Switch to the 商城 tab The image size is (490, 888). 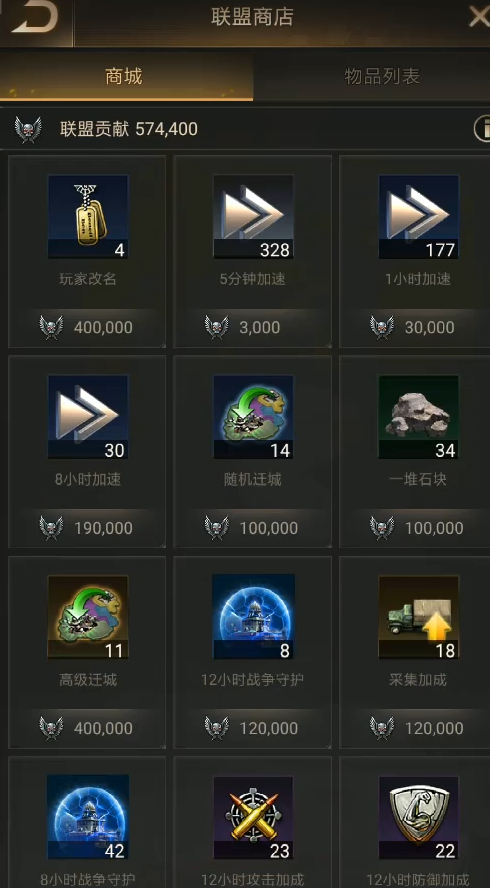pos(123,76)
